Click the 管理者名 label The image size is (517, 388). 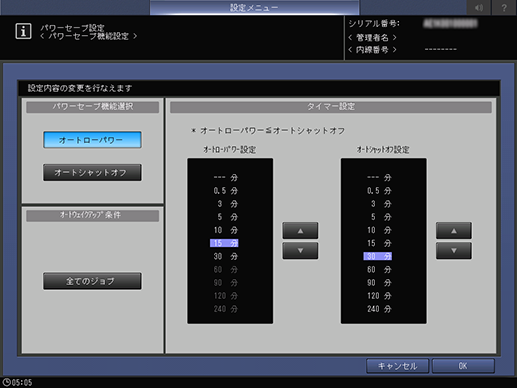tap(372, 37)
